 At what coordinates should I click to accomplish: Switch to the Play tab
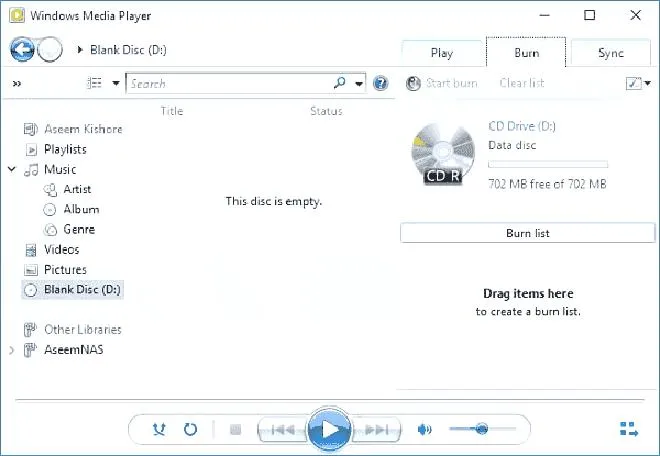[442, 53]
